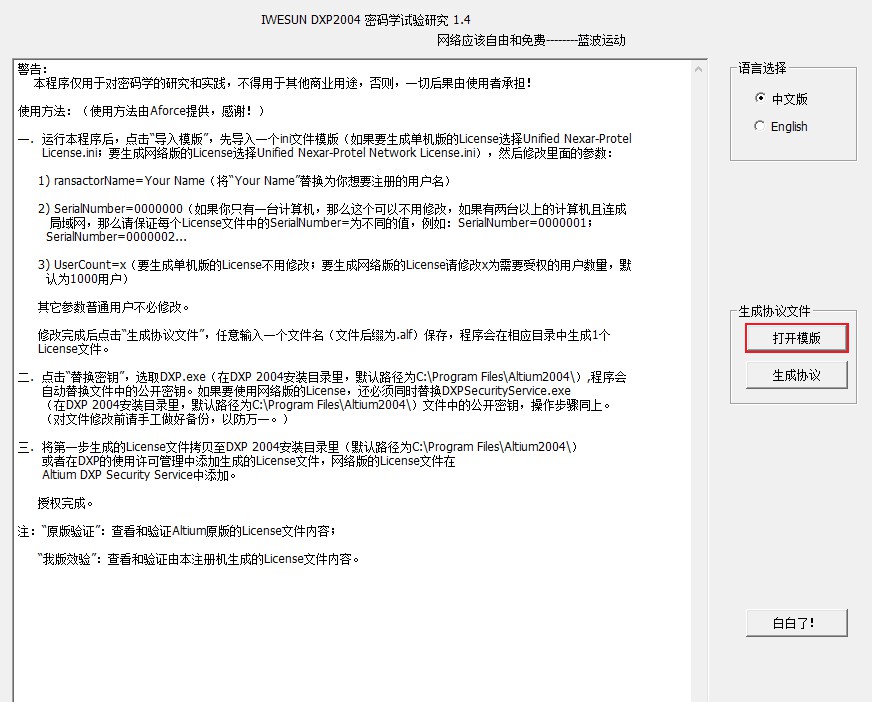Click the line '3) UserCount=x'
872x702 pixels.
334,265
